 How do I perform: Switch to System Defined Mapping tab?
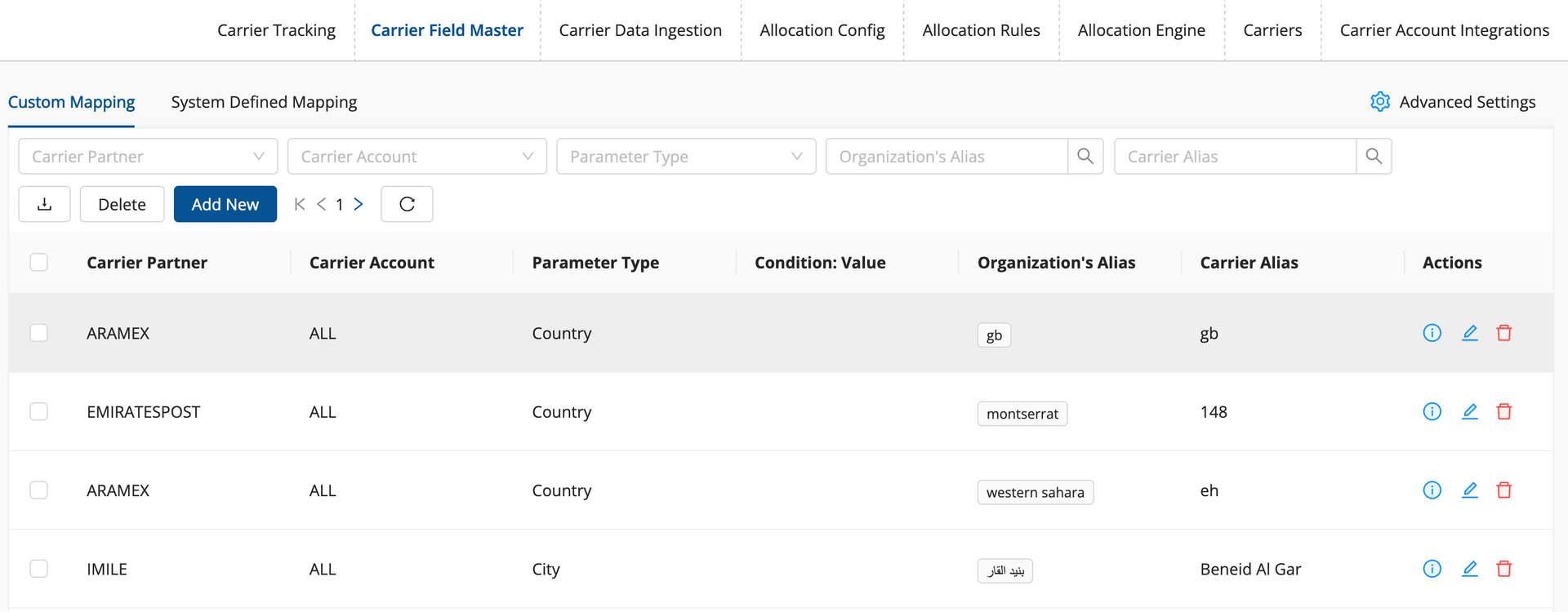tap(264, 102)
